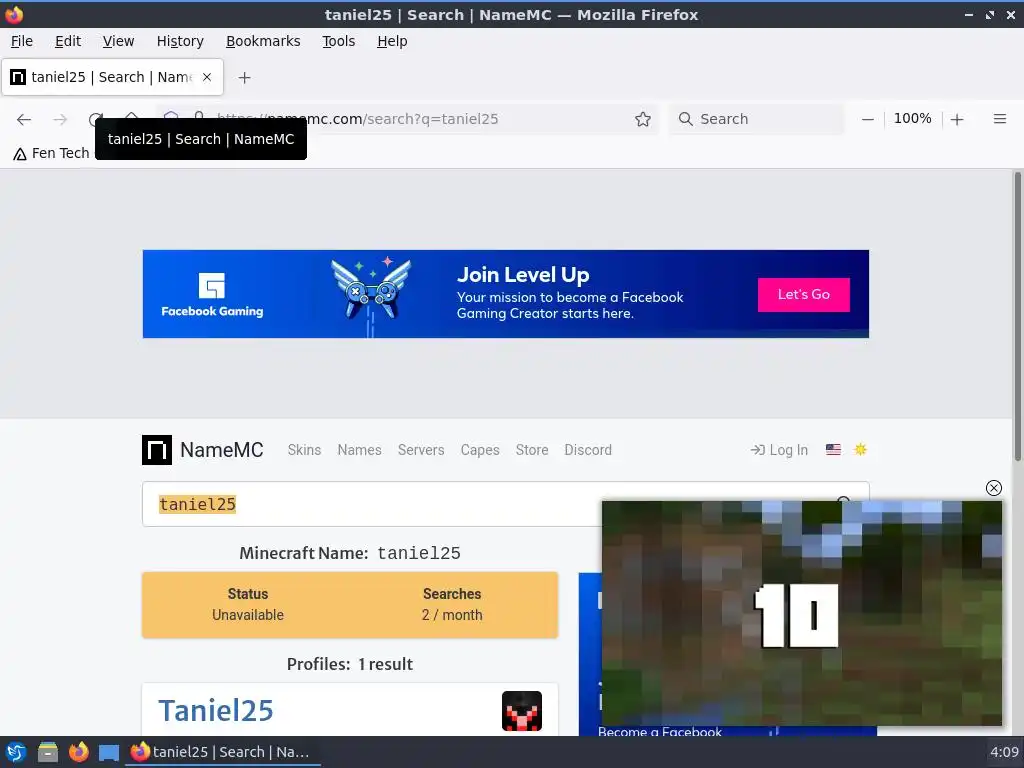Go to the Capes page
Screen dimensions: 1024x768
pyautogui.click(x=480, y=450)
